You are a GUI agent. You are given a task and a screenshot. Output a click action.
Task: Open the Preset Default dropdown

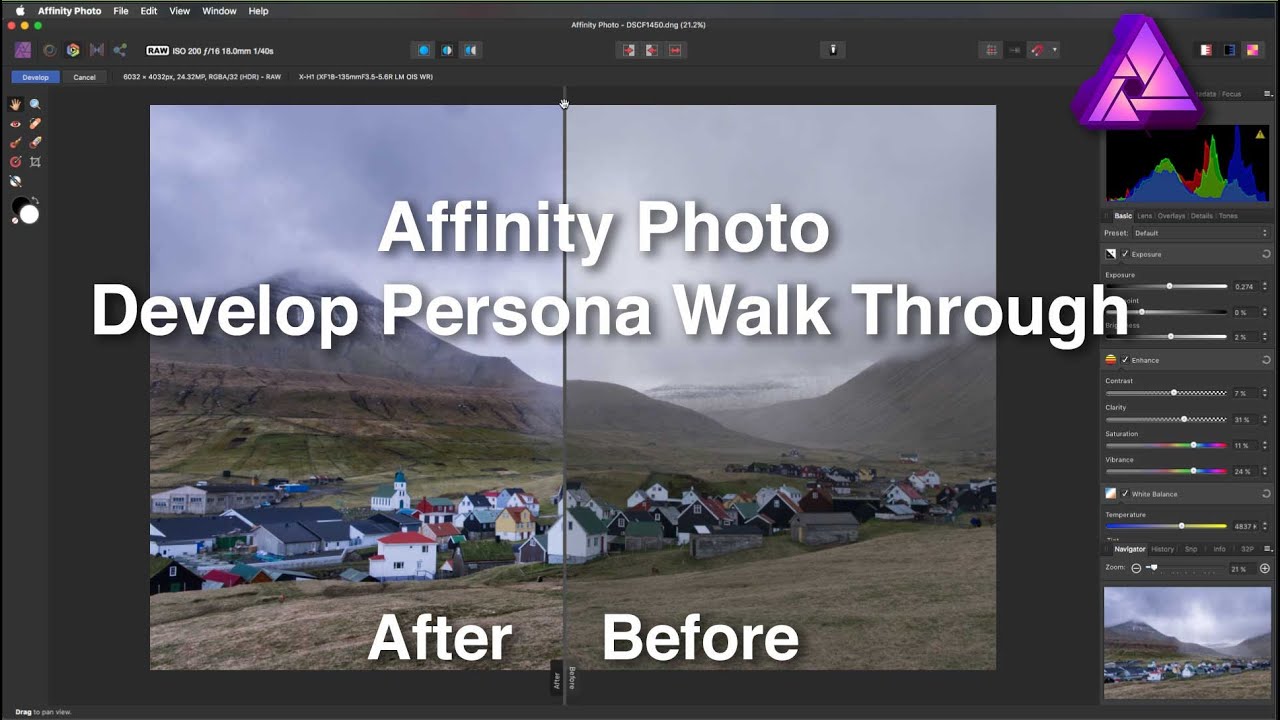point(1200,233)
